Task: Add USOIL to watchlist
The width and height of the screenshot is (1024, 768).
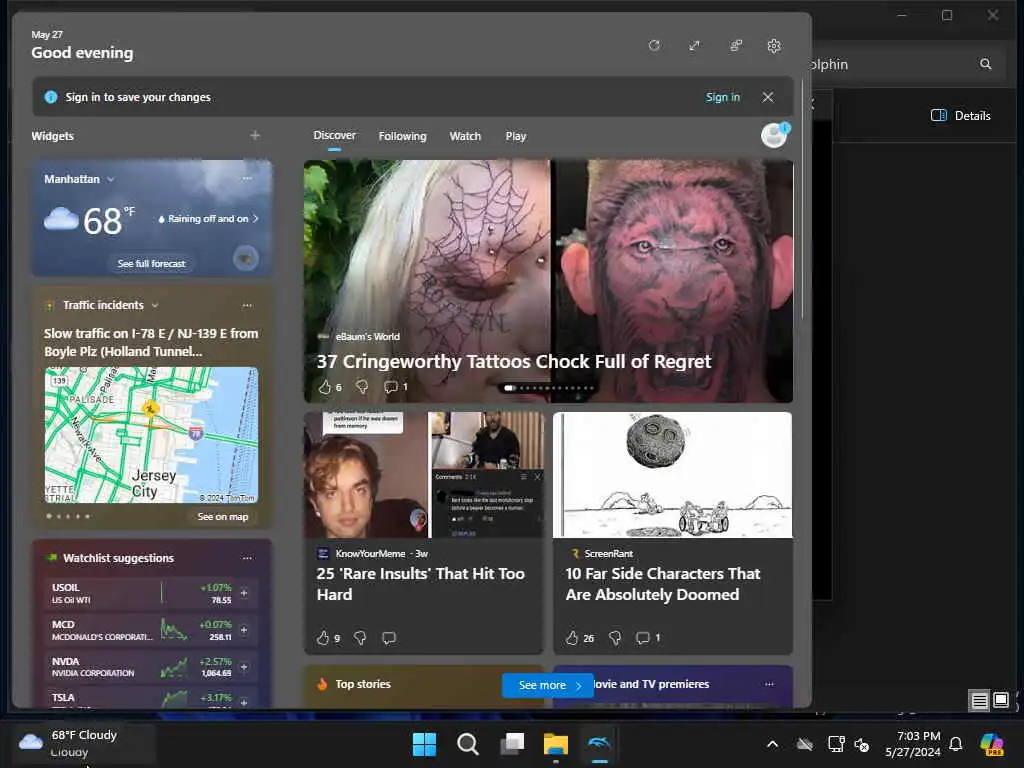Action: [244, 593]
